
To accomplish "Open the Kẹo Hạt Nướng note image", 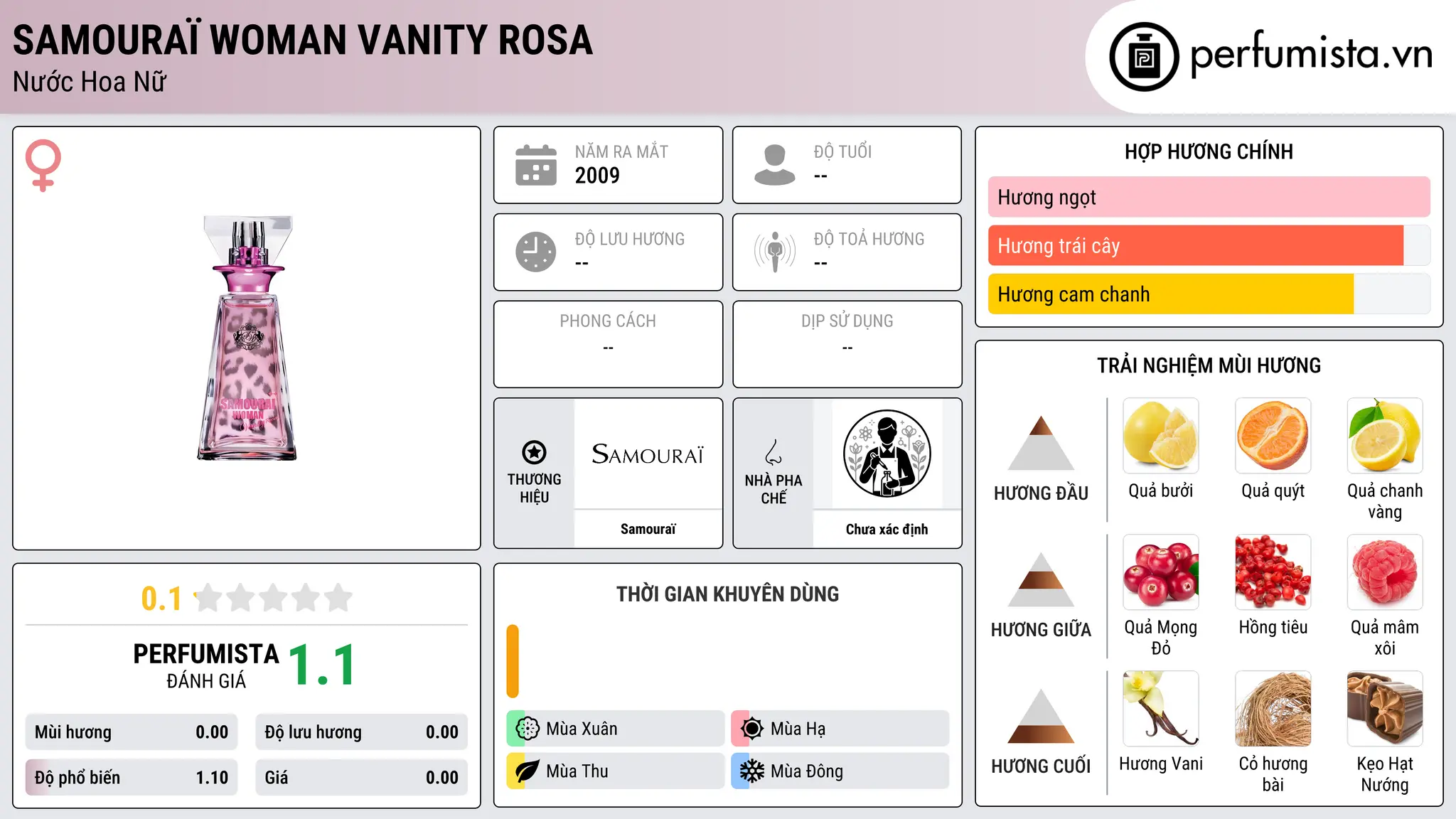I will (x=1385, y=709).
